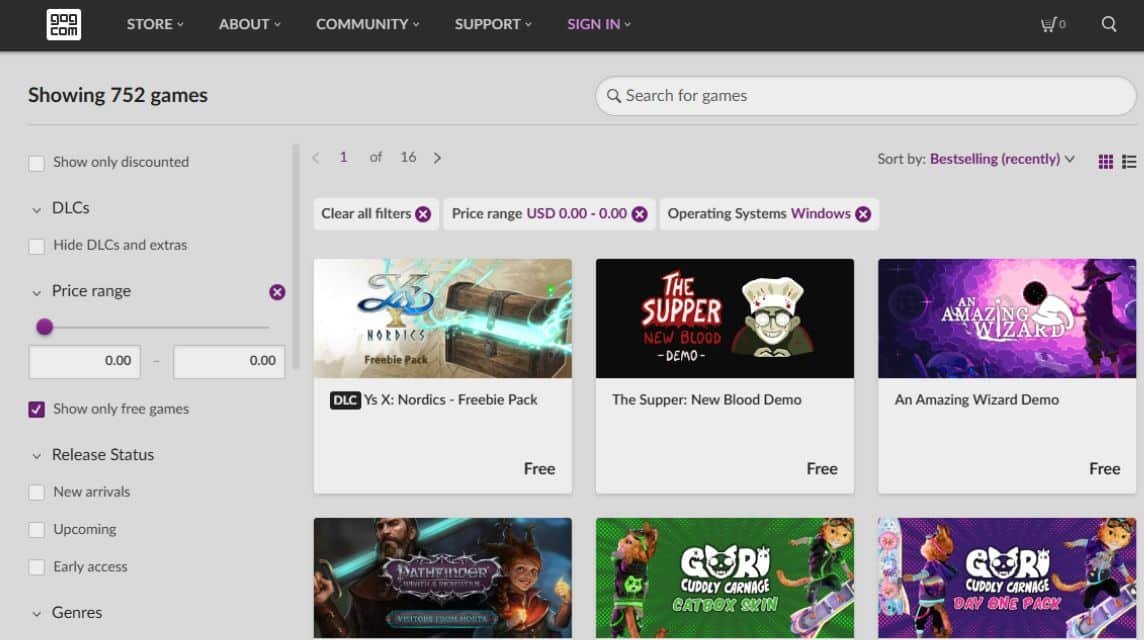This screenshot has width=1144, height=640.
Task: Enable the Show only discounted checkbox
Action: (x=37, y=161)
